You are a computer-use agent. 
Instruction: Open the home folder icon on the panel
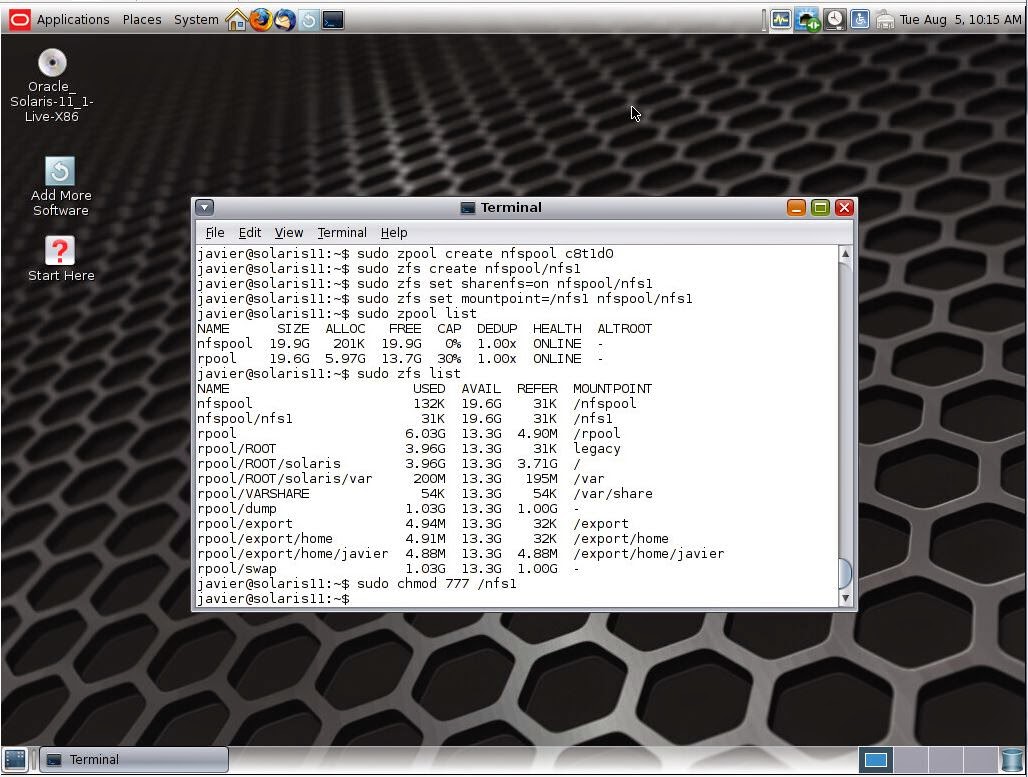click(x=236, y=19)
